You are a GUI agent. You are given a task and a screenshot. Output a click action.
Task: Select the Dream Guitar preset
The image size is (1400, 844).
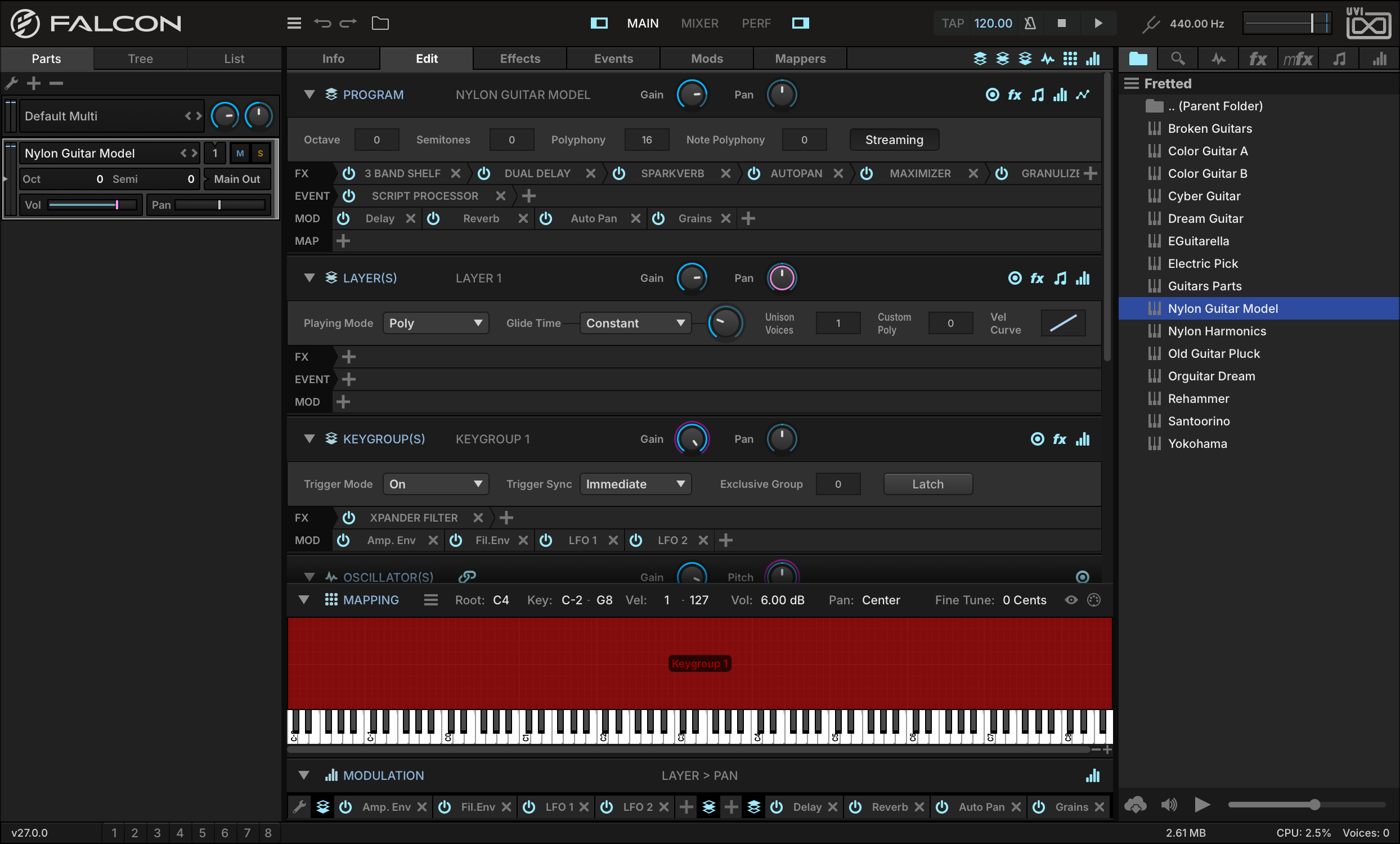click(1259, 219)
